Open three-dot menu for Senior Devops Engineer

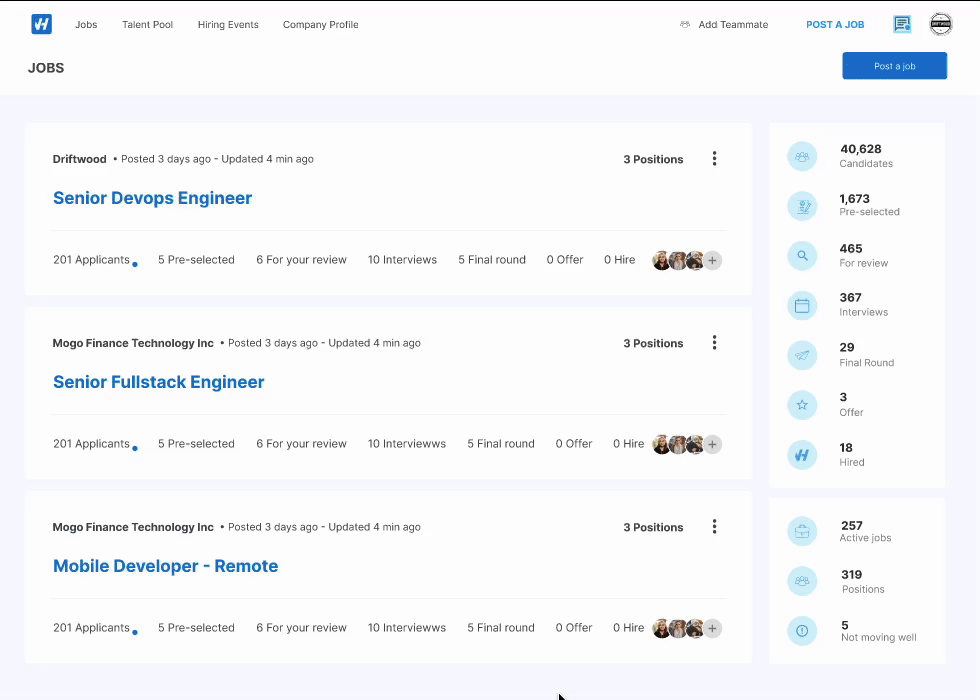coord(714,159)
